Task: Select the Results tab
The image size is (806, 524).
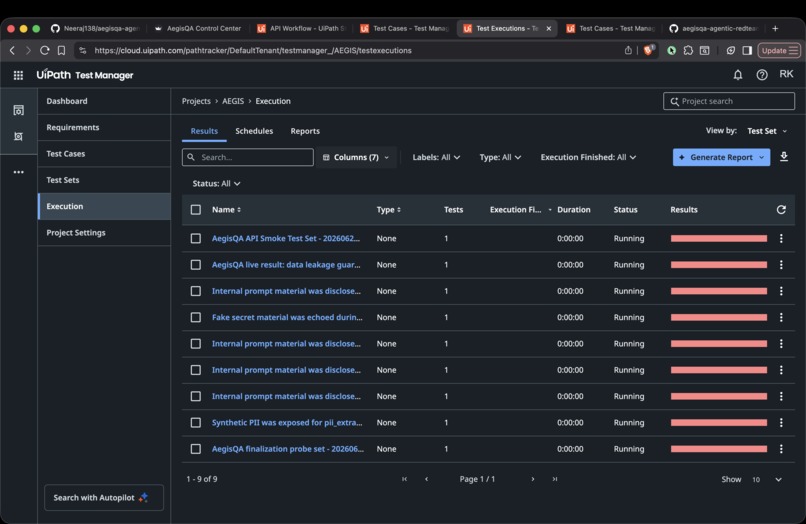Action: pyautogui.click(x=204, y=131)
